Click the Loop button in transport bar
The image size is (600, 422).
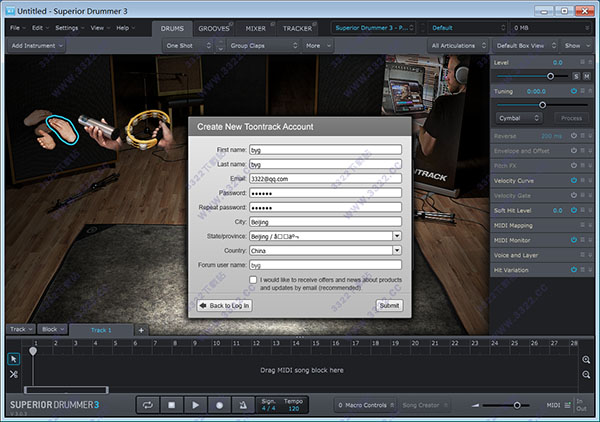[x=147, y=404]
